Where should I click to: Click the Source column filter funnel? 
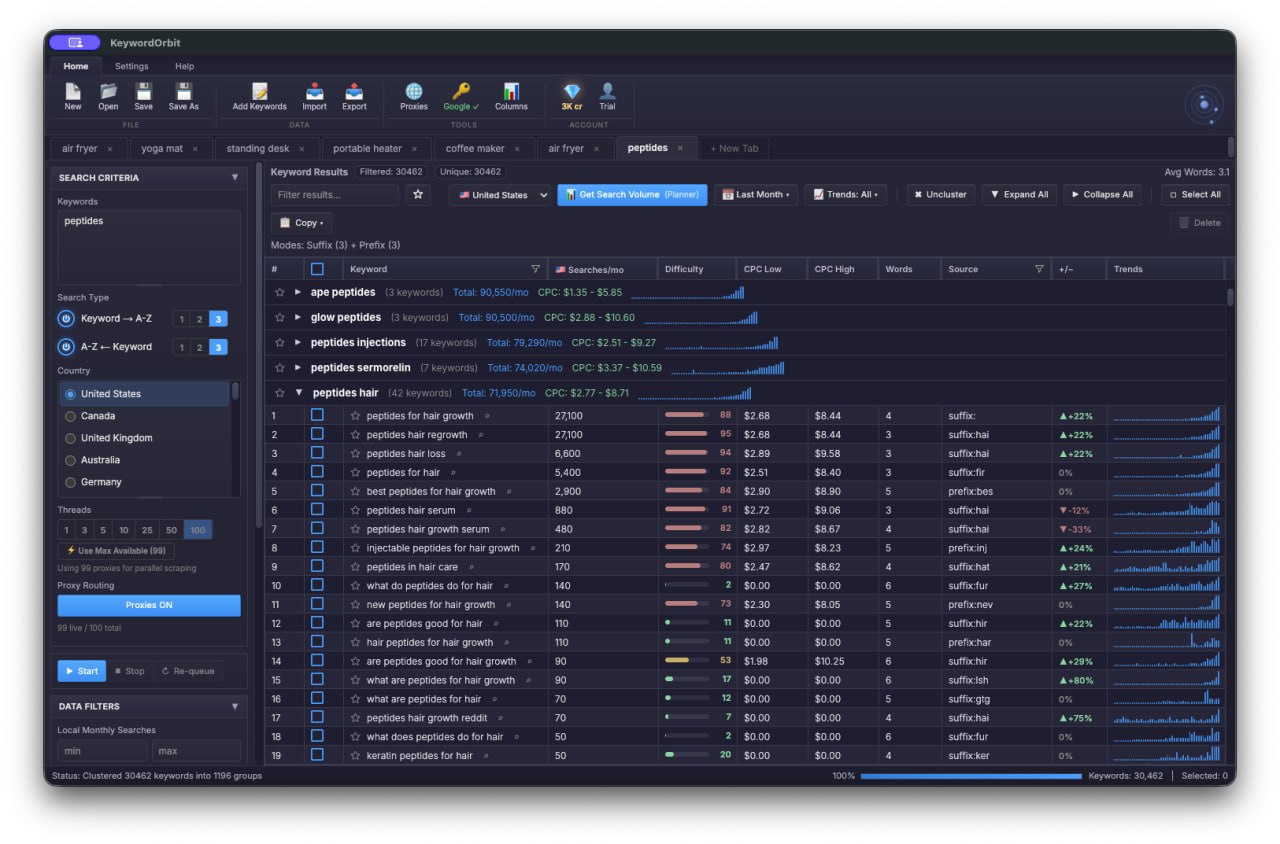tap(1039, 269)
